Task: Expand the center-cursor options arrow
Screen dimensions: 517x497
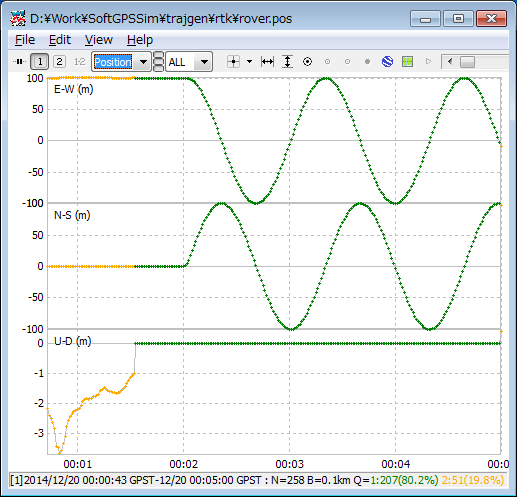Action: tap(249, 62)
